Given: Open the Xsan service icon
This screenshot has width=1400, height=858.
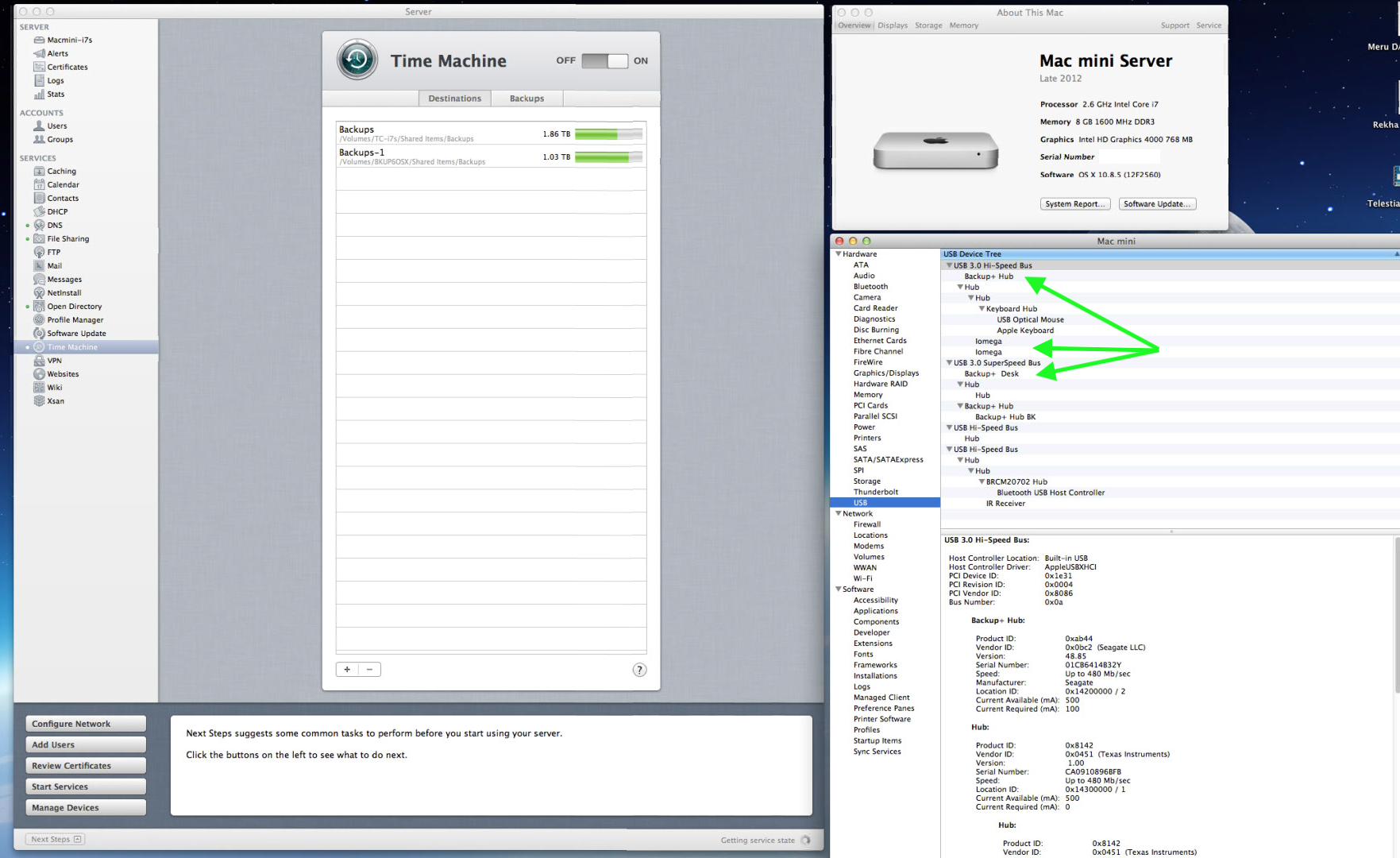Looking at the screenshot, I should [x=39, y=400].
